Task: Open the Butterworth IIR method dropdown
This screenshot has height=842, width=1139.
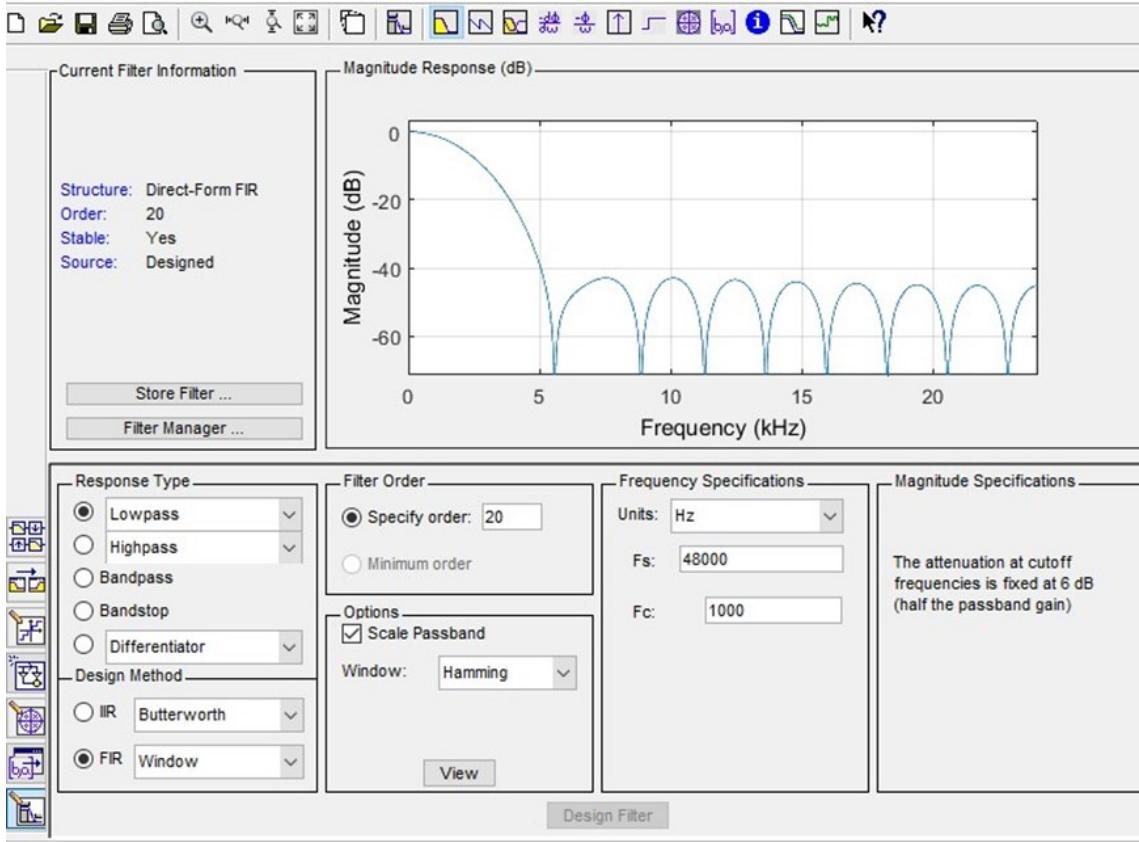Action: pyautogui.click(x=219, y=716)
